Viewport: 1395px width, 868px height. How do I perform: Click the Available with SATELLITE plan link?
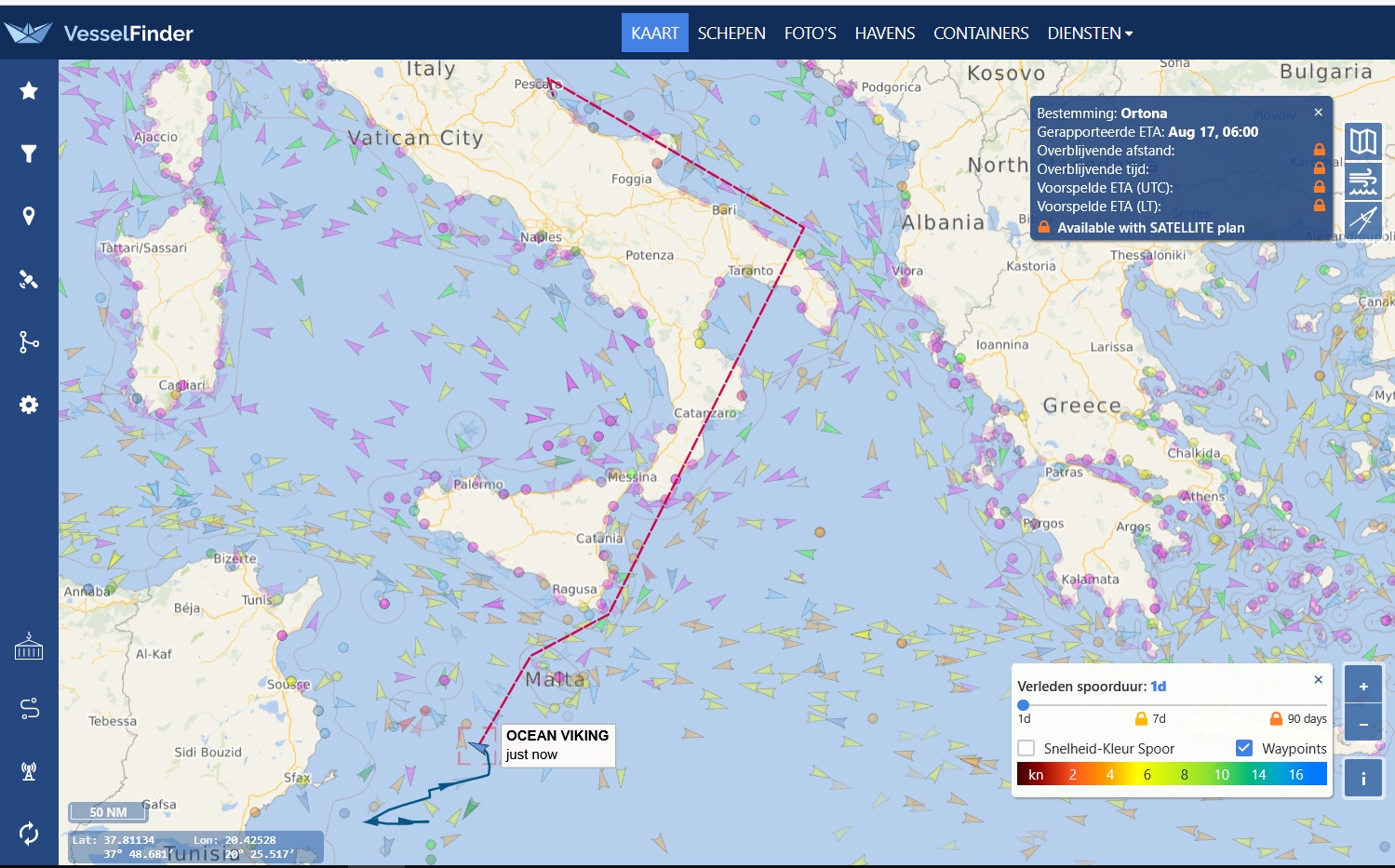tap(1150, 227)
